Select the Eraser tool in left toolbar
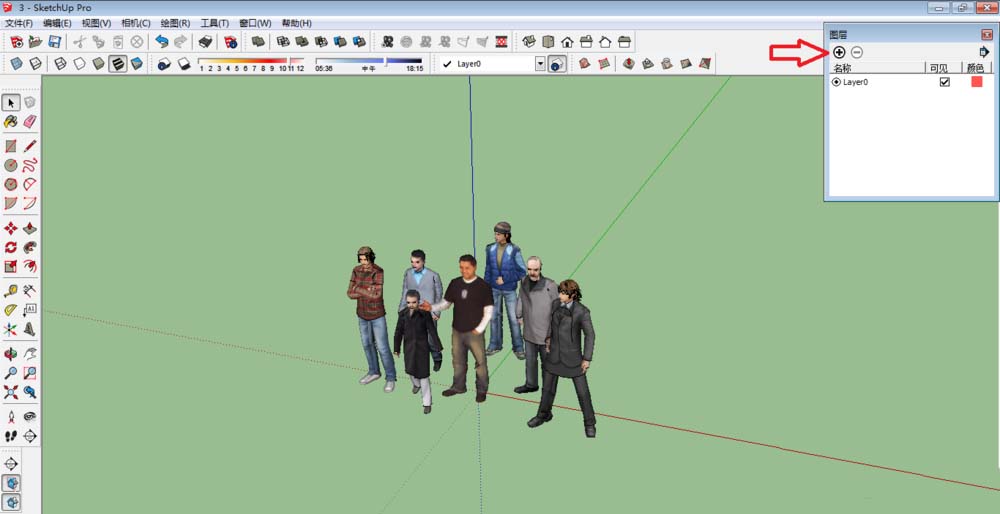This screenshot has height=514, width=1000. pos(30,121)
